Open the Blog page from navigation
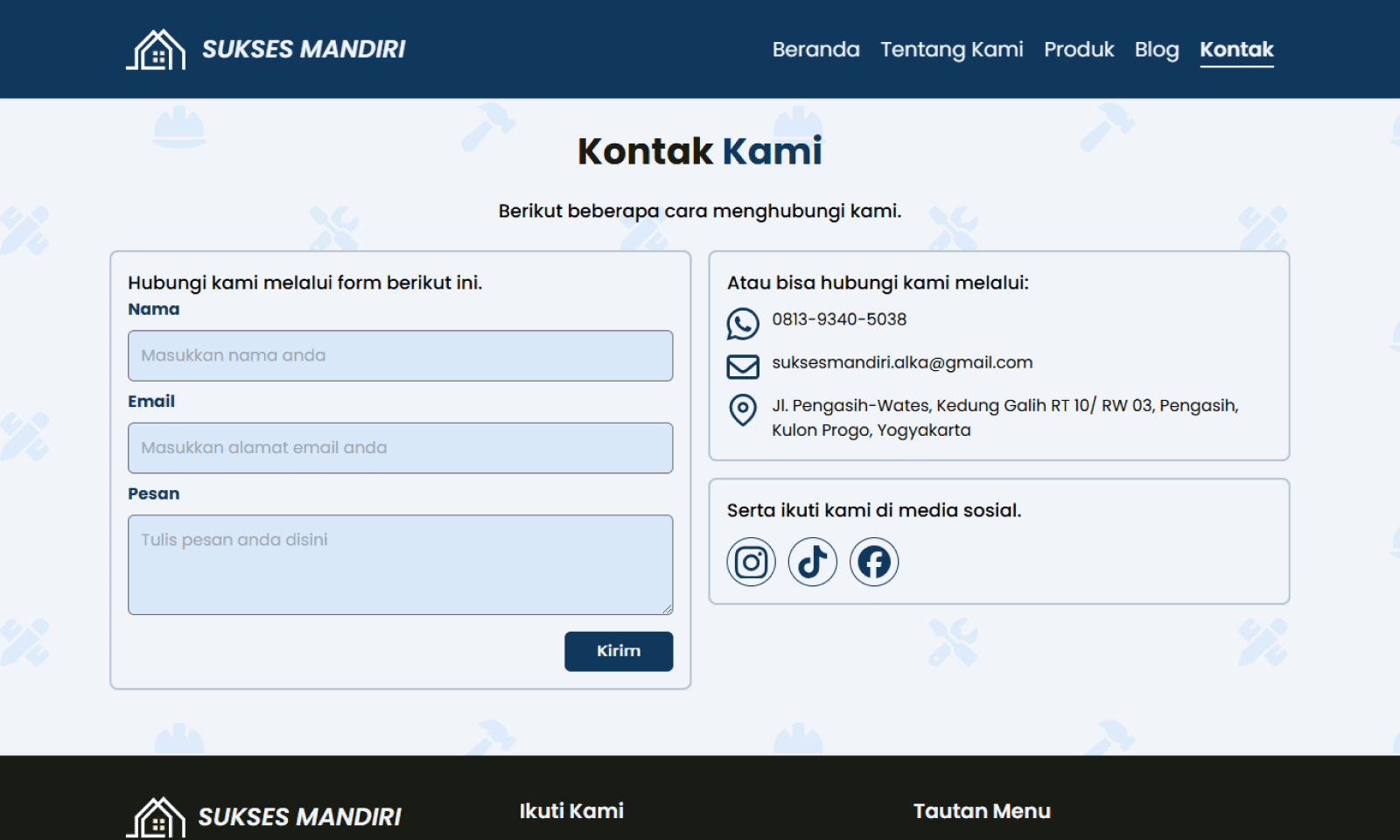 tap(1157, 50)
